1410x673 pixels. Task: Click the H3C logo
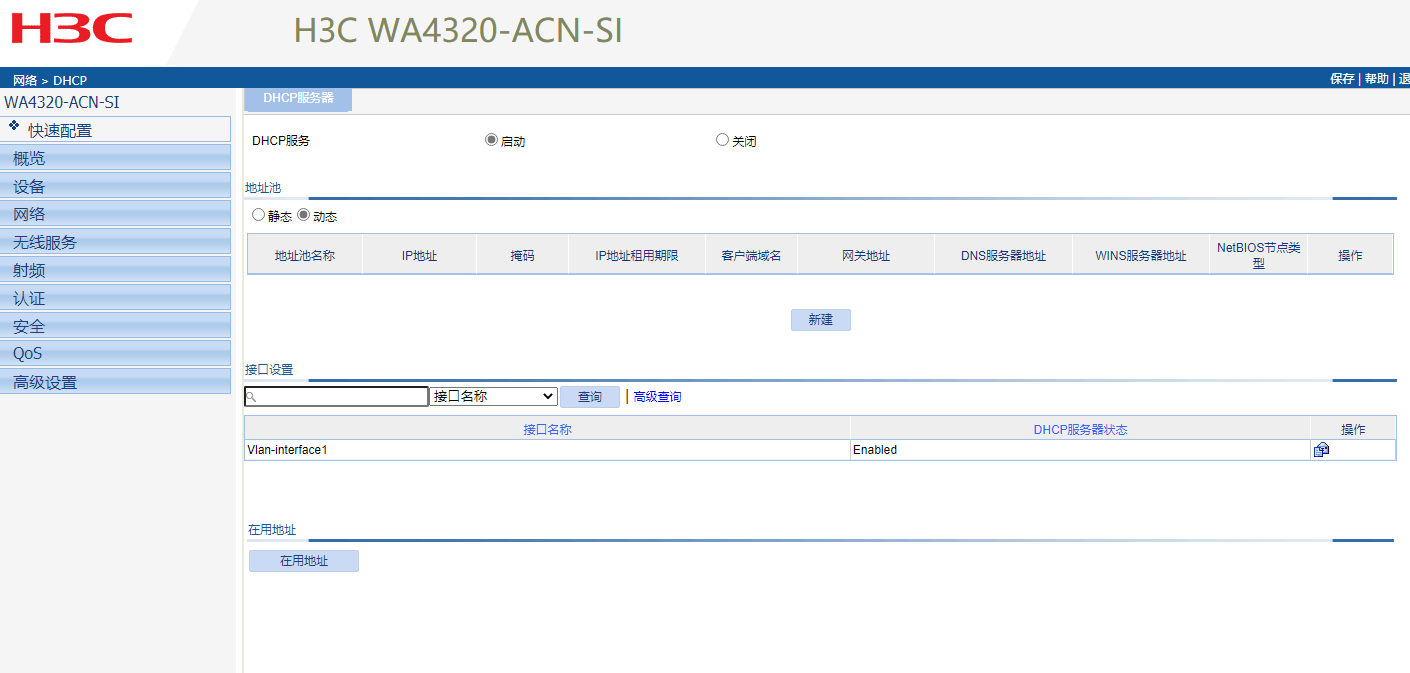(x=71, y=28)
